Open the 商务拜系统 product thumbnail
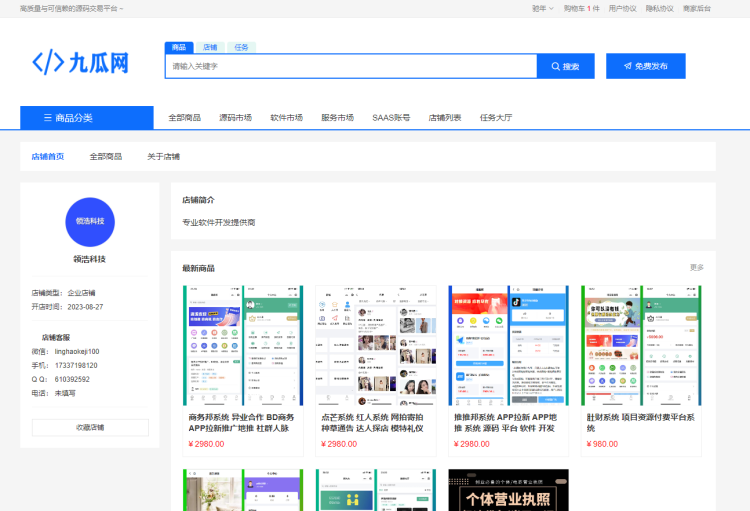Screen dimensions: 750x511 (242, 345)
